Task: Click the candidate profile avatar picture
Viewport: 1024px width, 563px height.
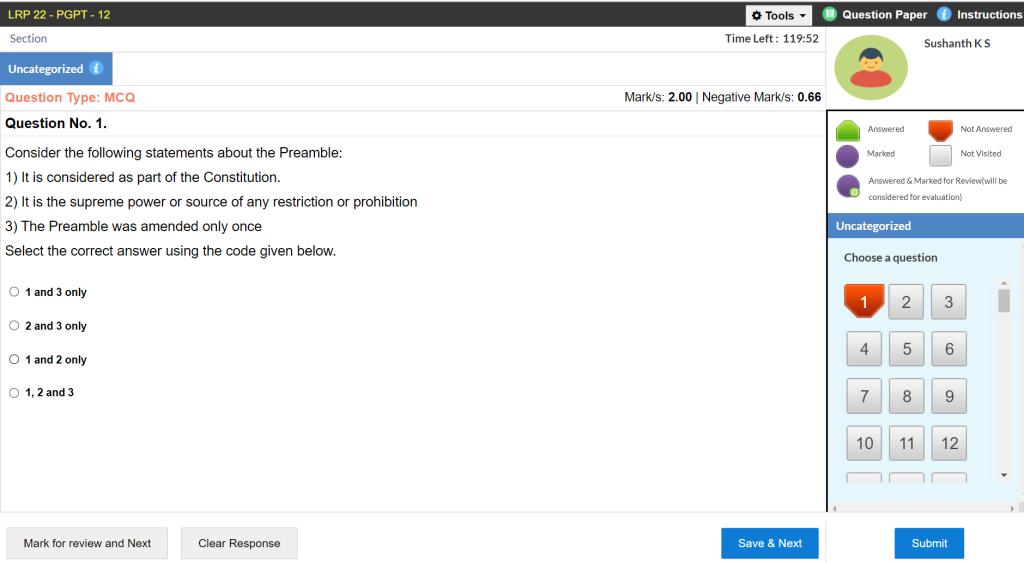Action: 870,67
